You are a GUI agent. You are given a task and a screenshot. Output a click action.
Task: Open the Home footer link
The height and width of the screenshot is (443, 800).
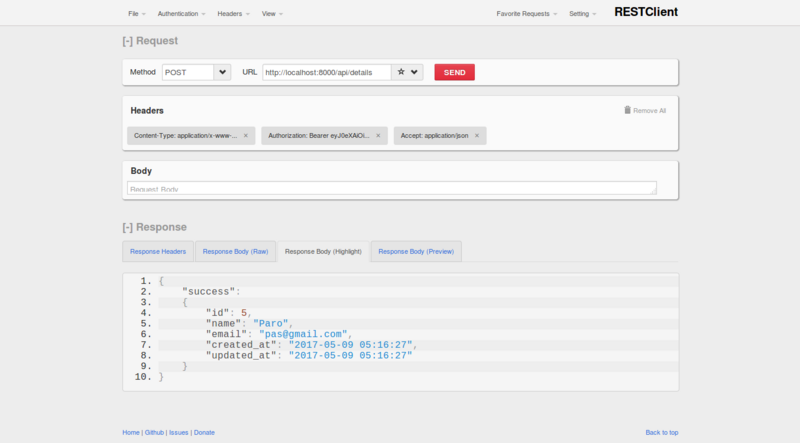(x=131, y=432)
